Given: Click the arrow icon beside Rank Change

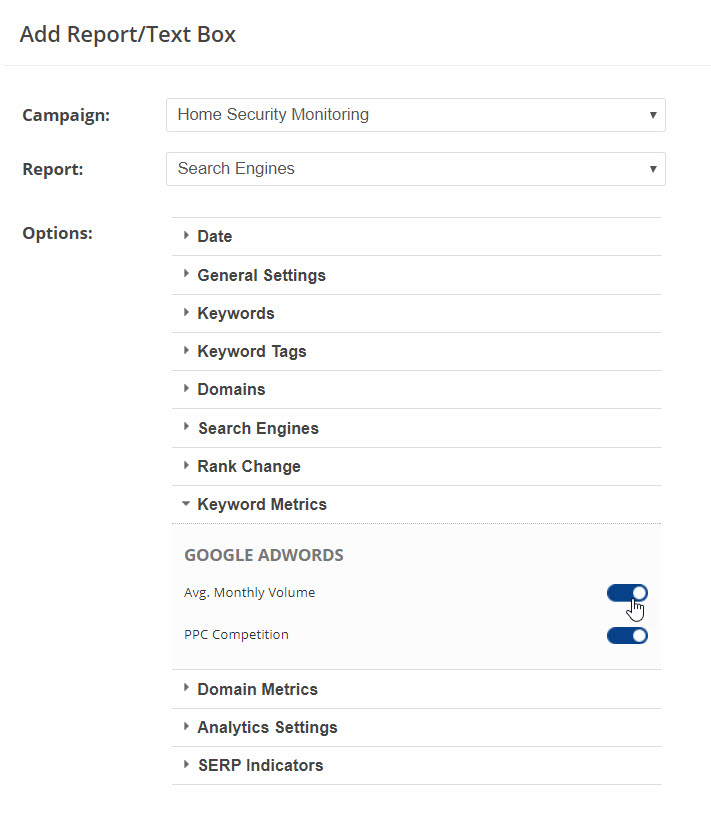Looking at the screenshot, I should pos(186,466).
